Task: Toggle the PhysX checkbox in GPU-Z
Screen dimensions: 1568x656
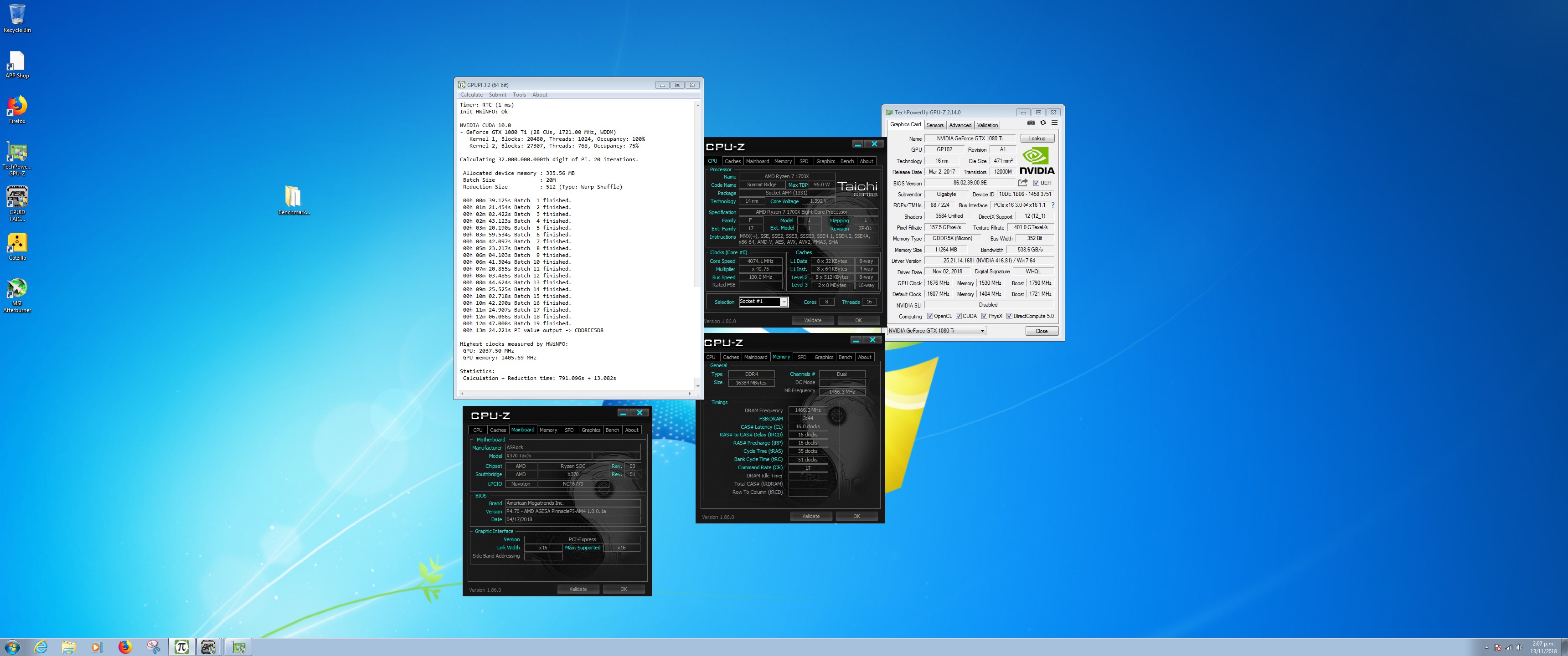Action: 984,316
